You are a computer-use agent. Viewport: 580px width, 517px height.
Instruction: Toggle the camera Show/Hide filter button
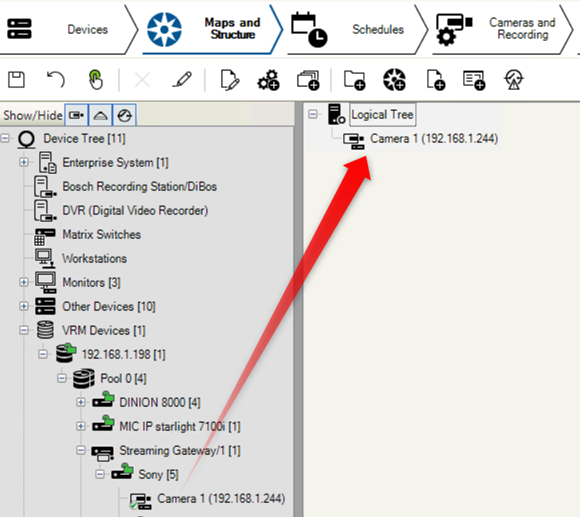coord(76,115)
